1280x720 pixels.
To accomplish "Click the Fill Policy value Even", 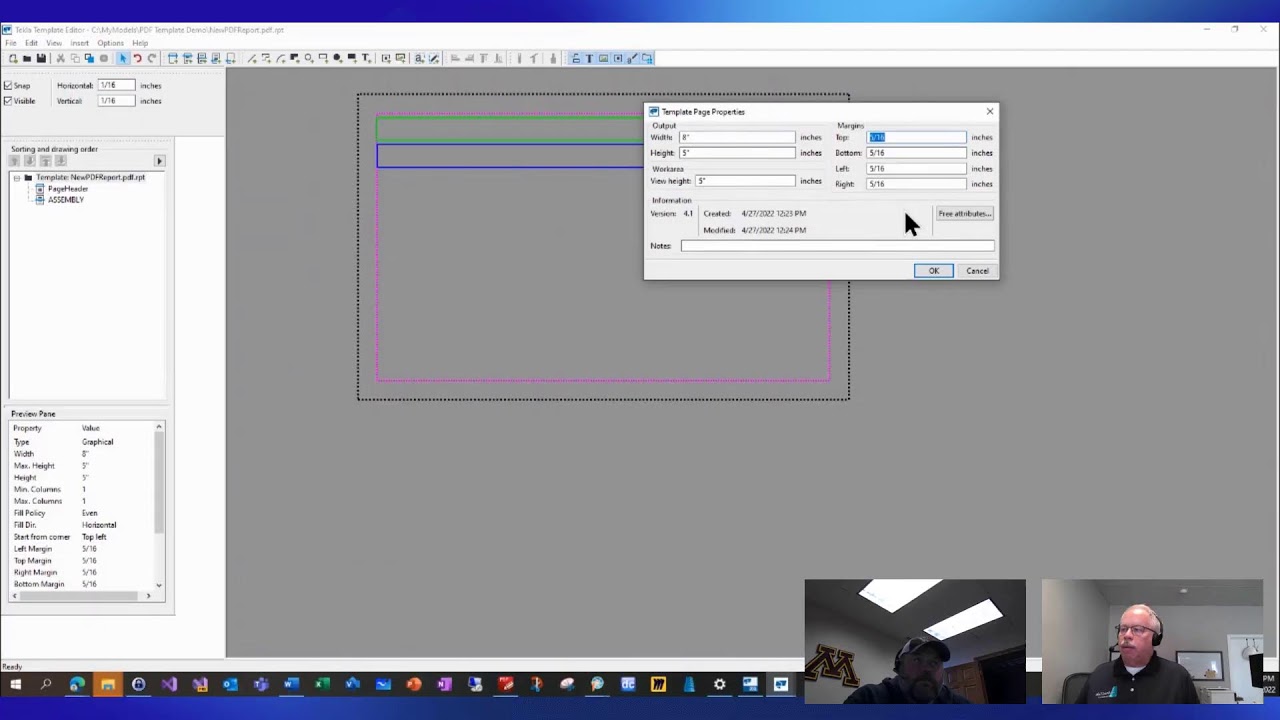I will tap(90, 513).
